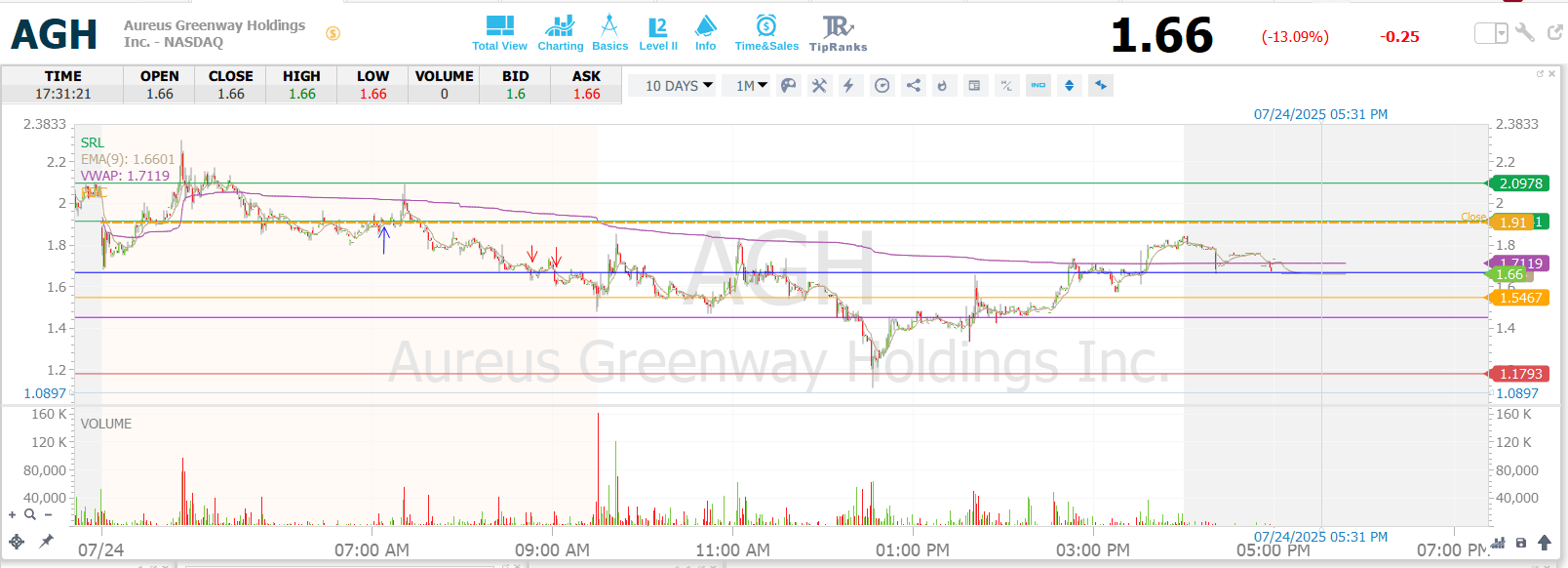
Task: Toggle the left-right arrows button in toolbar
Action: pos(1101,86)
